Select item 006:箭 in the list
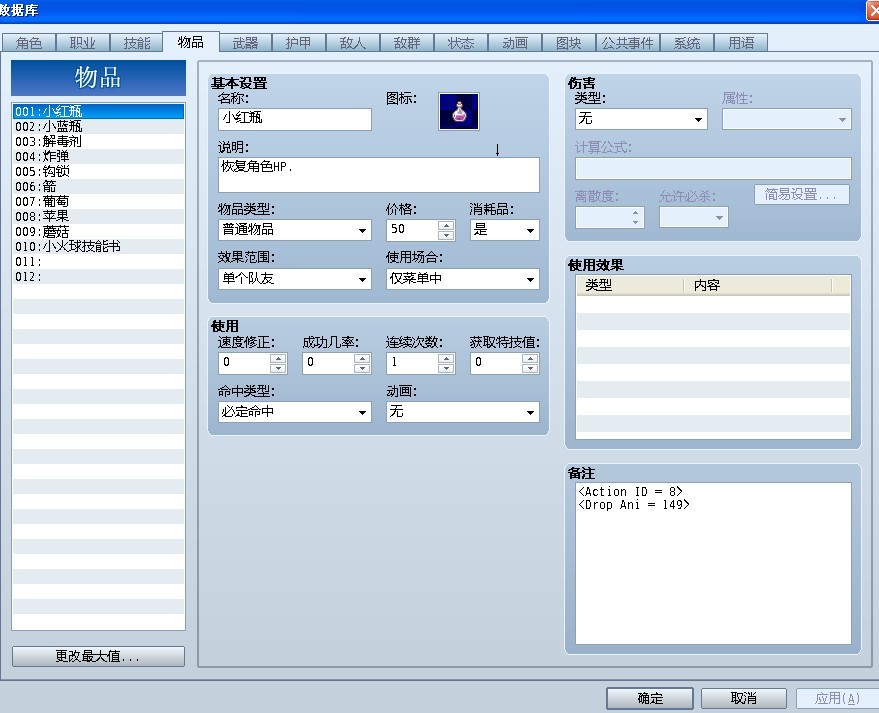The width and height of the screenshot is (879, 713). 98,186
